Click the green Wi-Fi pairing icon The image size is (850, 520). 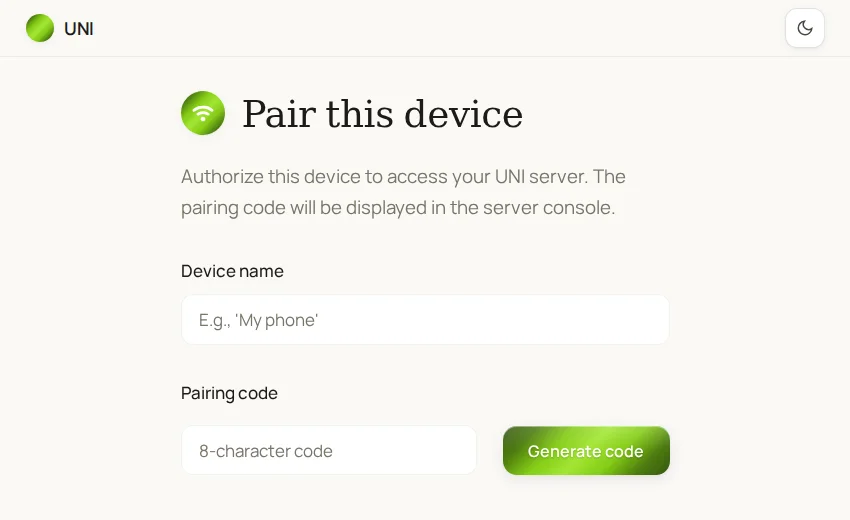(x=203, y=113)
